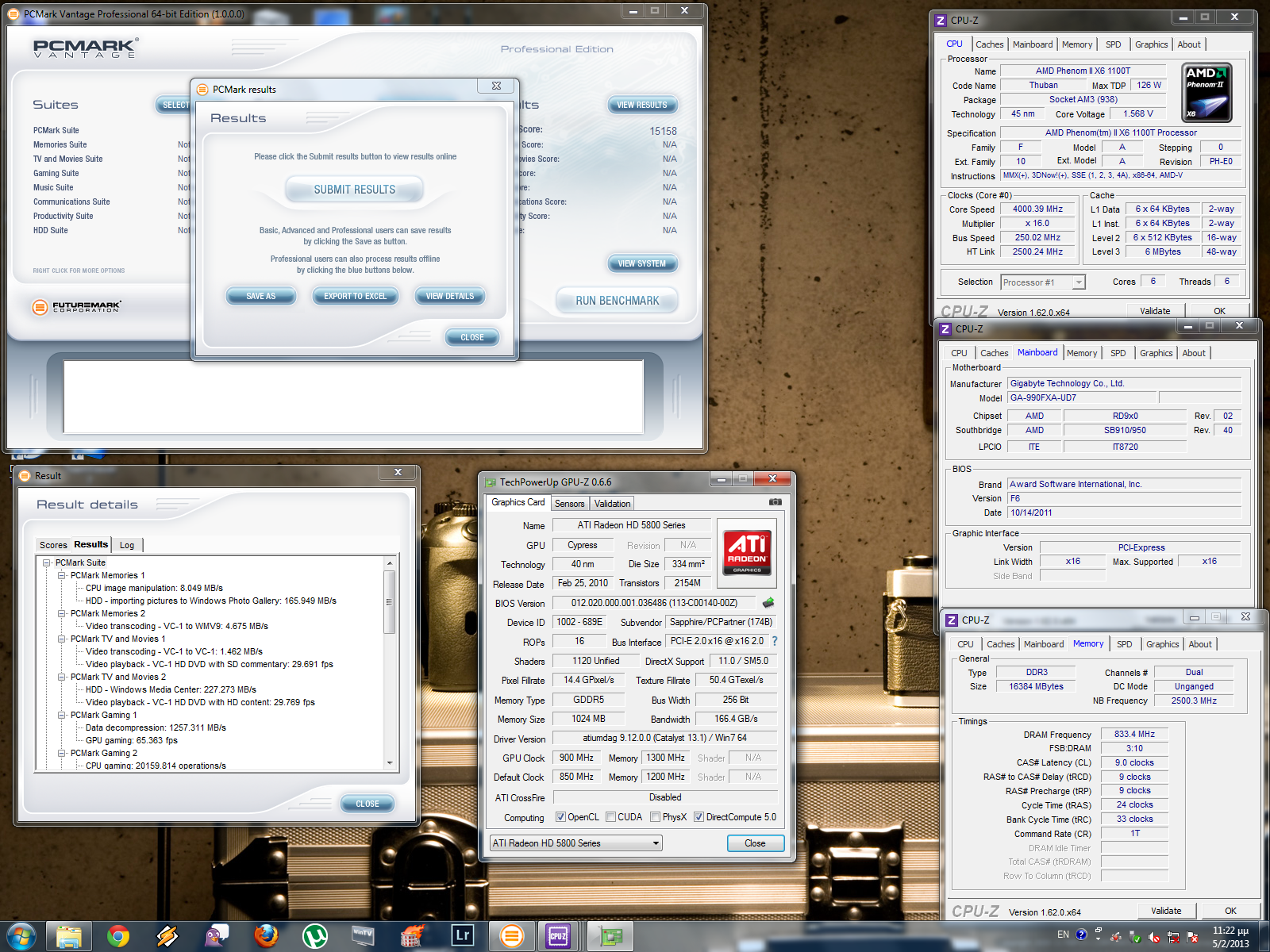
Task: Click the View Results button
Action: 641,105
